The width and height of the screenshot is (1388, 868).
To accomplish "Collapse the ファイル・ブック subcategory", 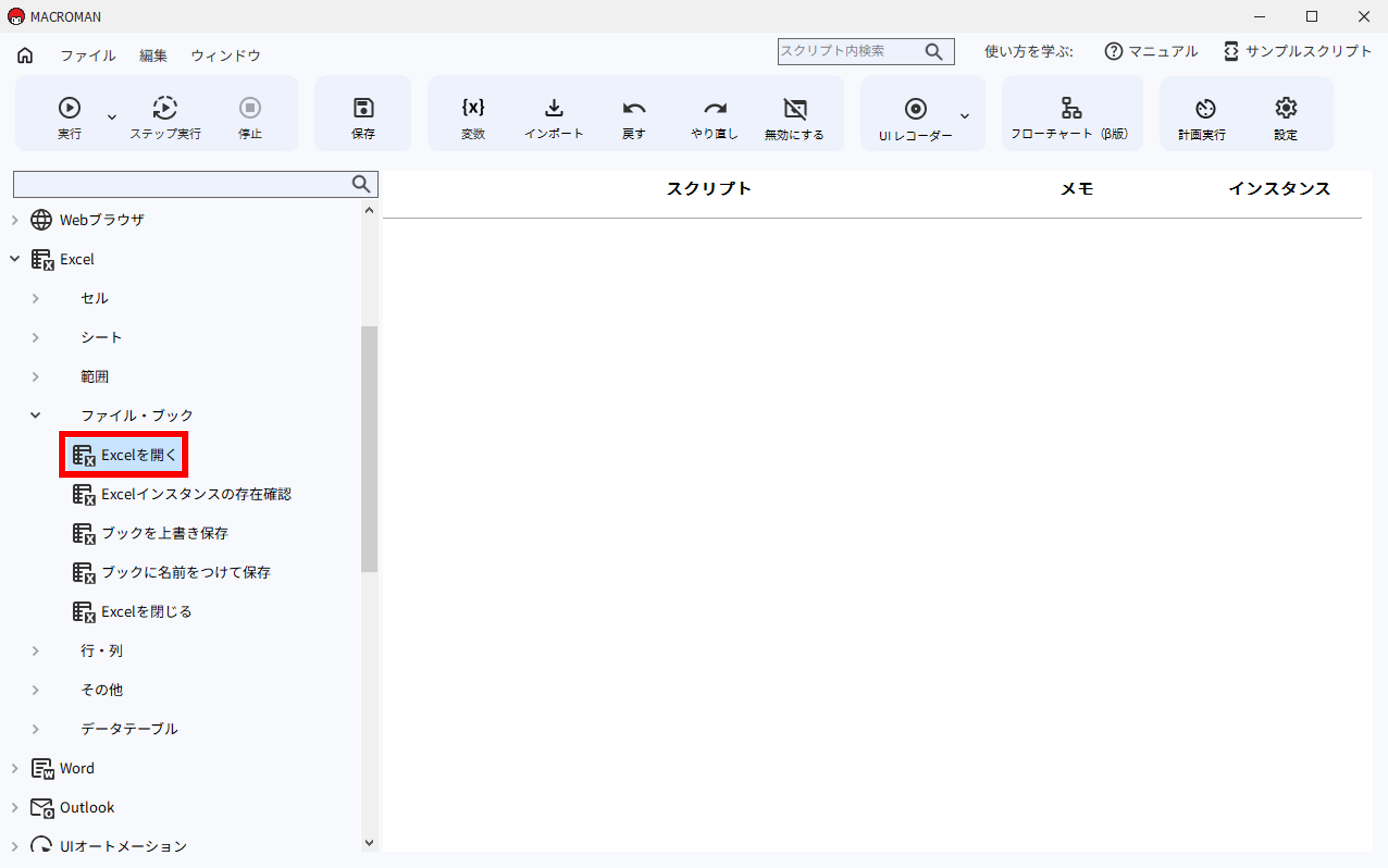I will point(35,416).
